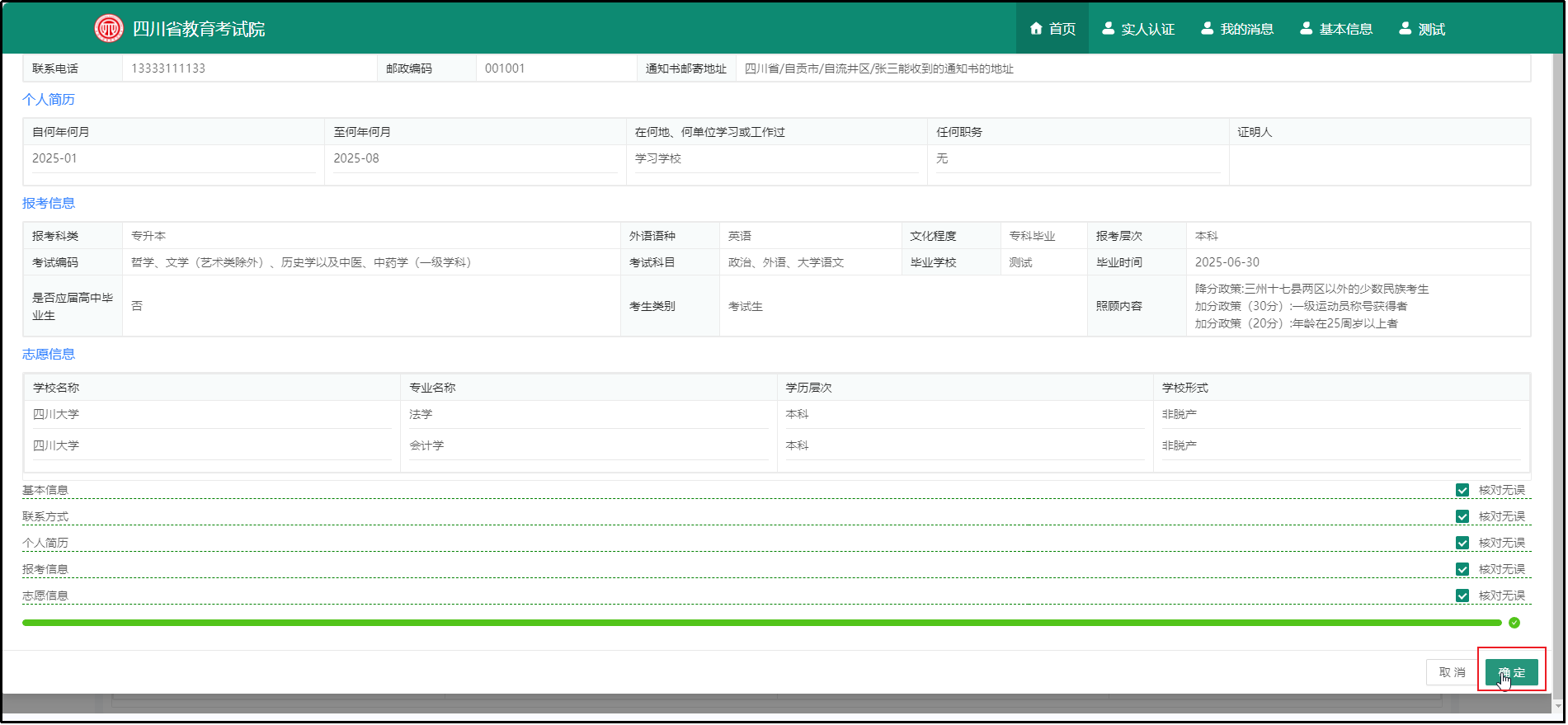The width and height of the screenshot is (1568, 725).
Task: Click the 加分政策（20分）line
Action: pos(1297,323)
